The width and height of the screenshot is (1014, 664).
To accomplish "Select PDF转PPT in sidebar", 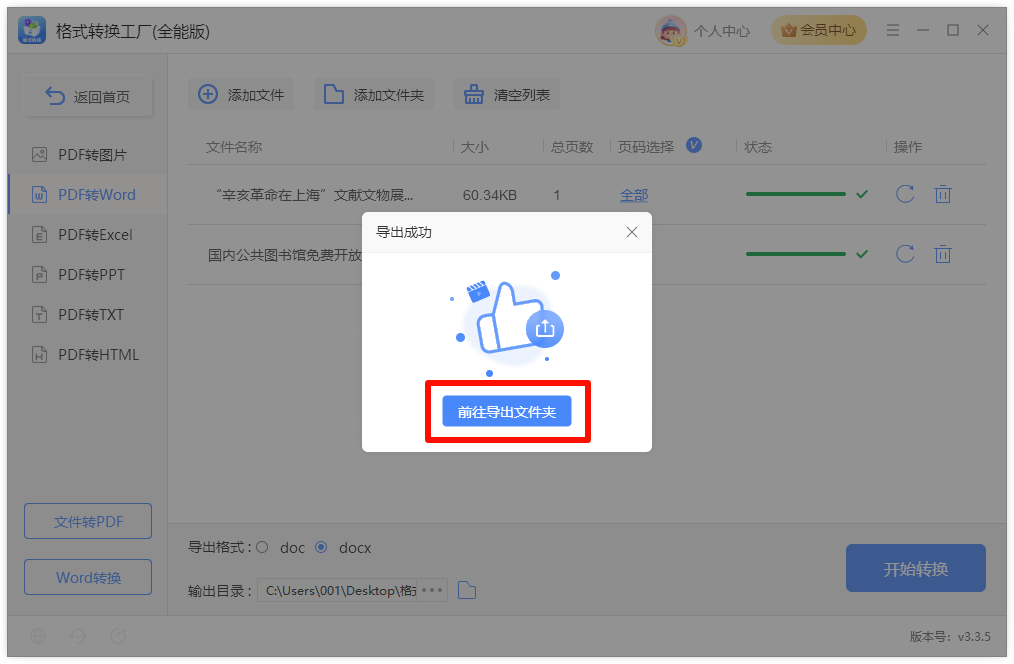I will (x=87, y=275).
